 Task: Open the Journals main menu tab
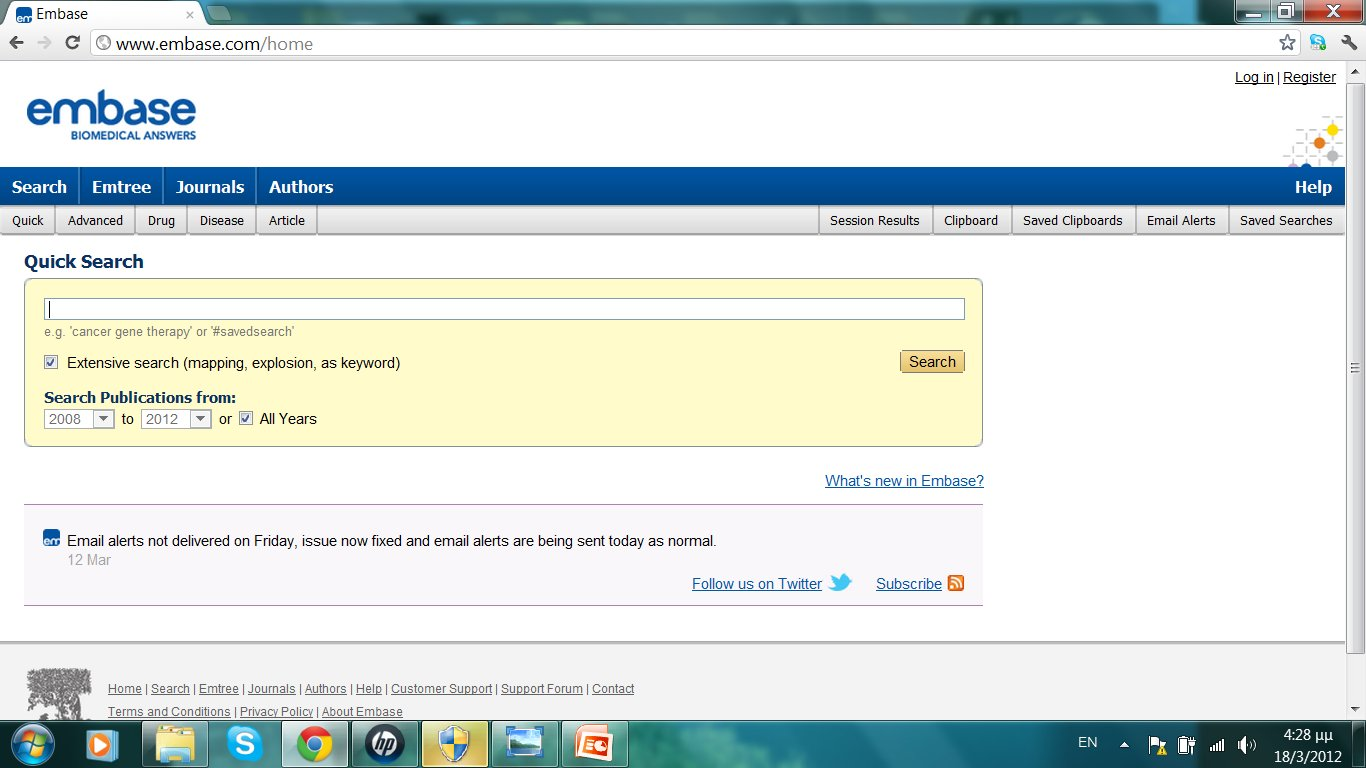point(210,187)
